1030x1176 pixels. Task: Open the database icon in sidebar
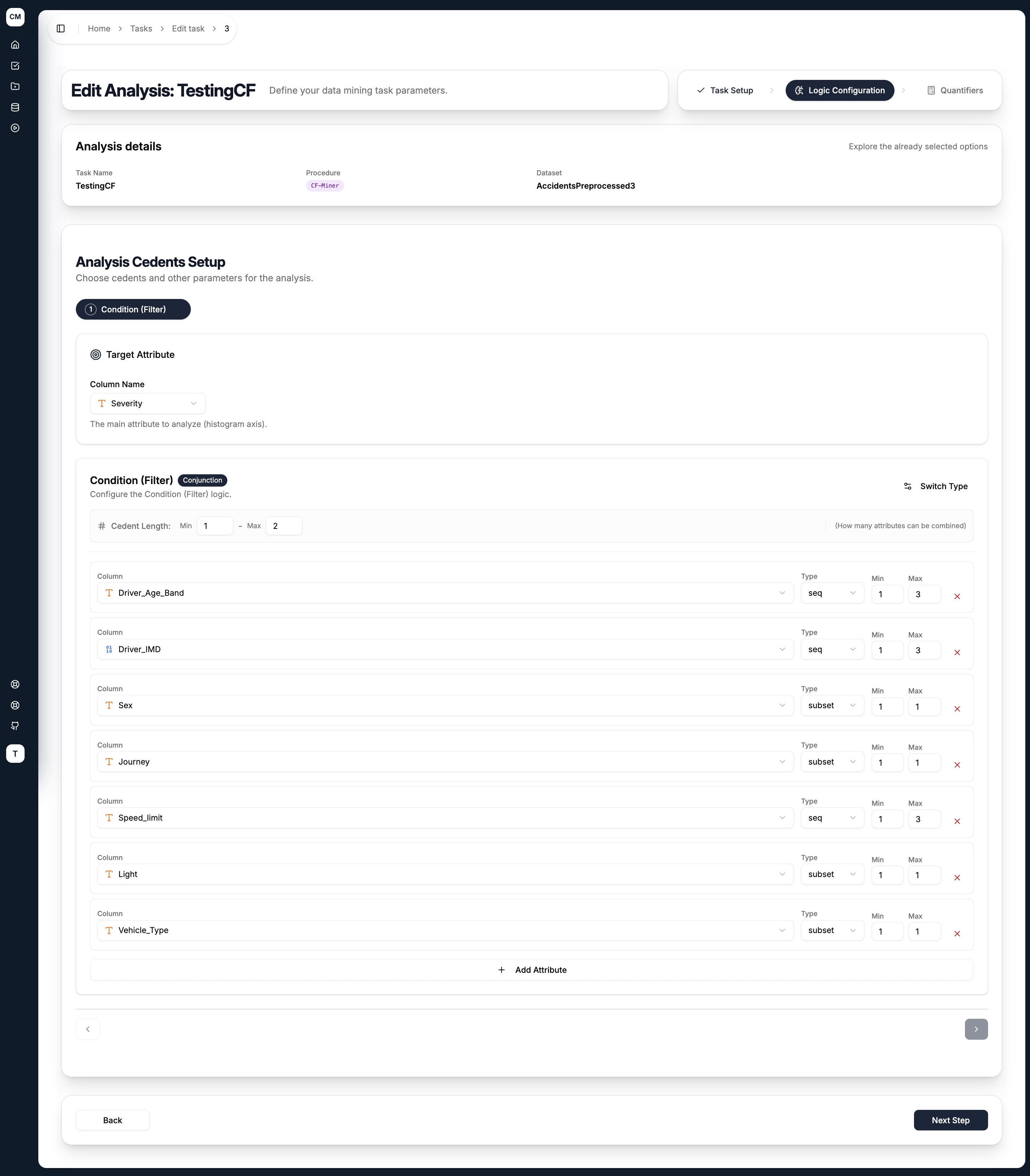pyautogui.click(x=15, y=107)
